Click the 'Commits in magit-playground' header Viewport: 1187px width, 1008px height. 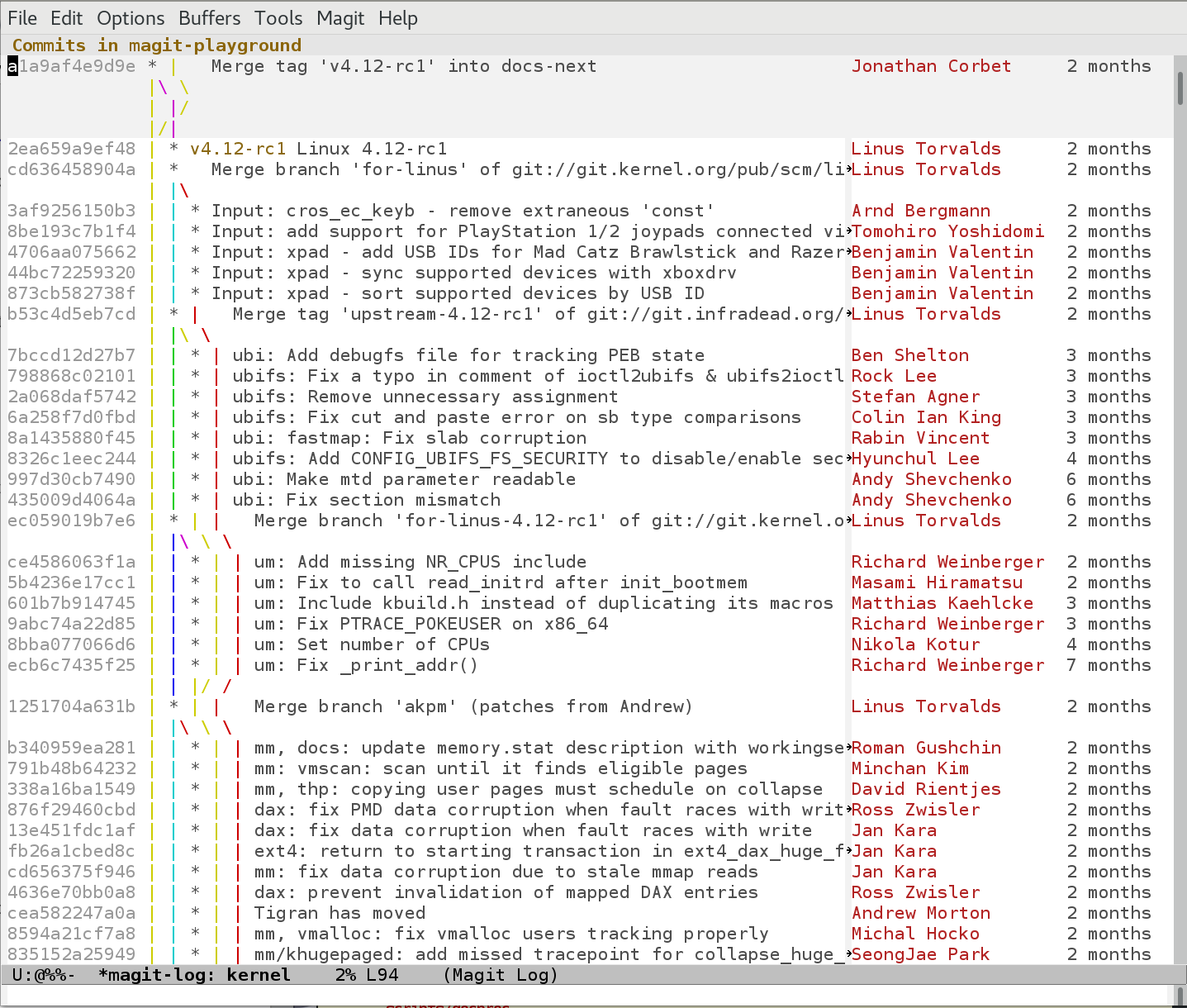click(x=157, y=45)
